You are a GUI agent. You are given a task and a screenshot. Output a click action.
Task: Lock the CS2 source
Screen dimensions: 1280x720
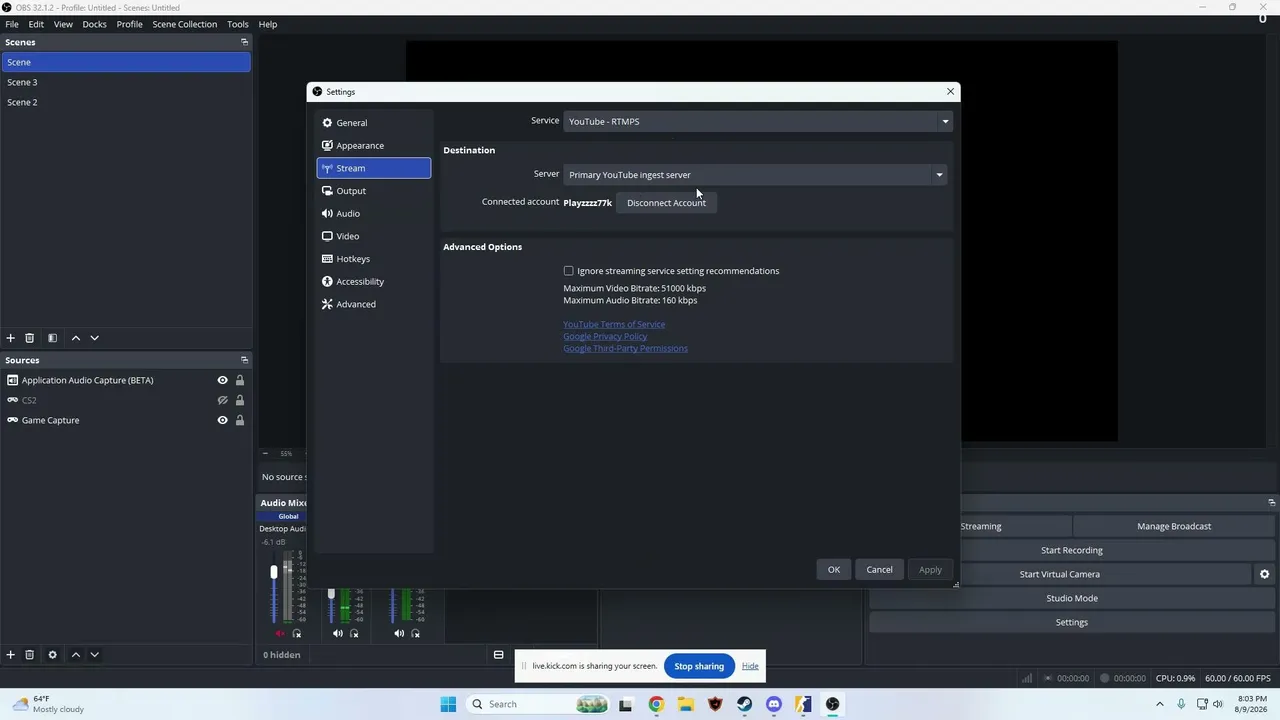[x=240, y=400]
